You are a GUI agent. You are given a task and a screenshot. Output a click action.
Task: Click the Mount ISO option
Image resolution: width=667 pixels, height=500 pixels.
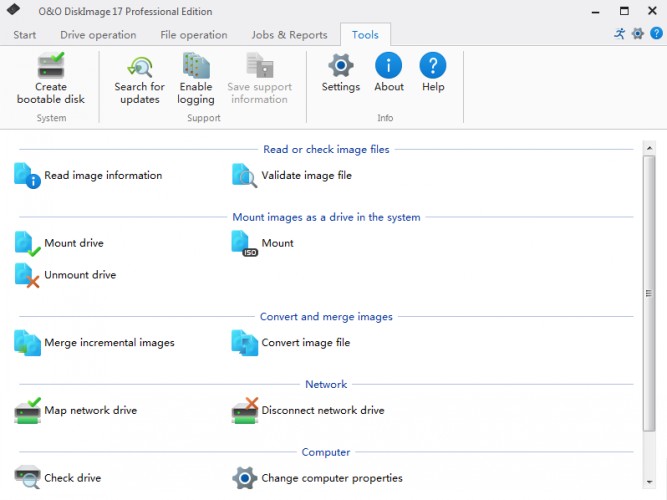pos(277,243)
